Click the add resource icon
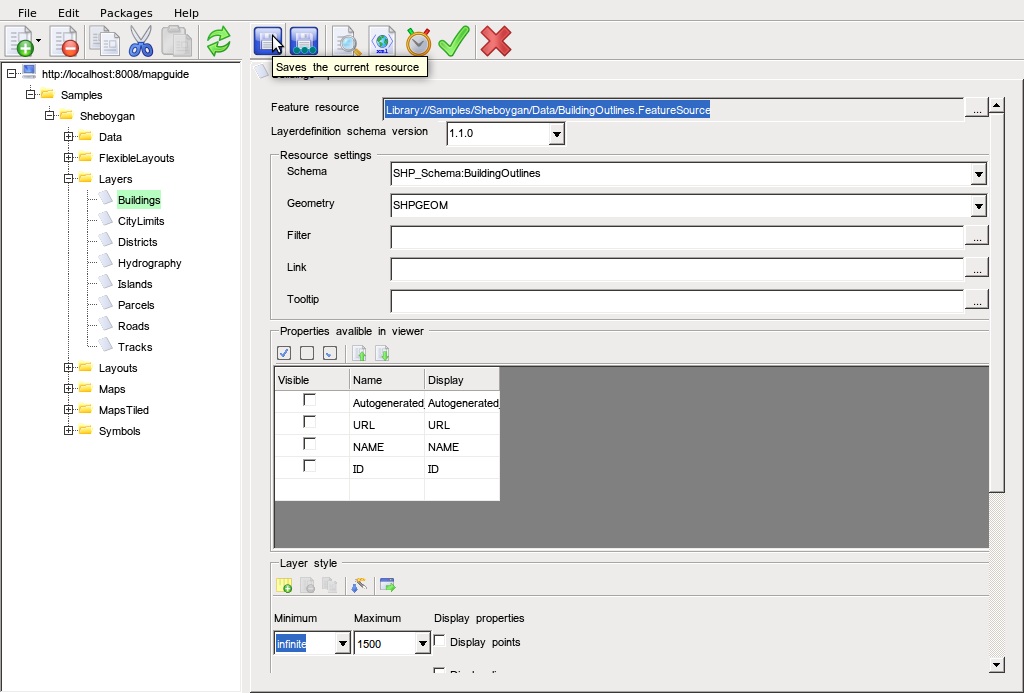This screenshot has height=693, width=1024. [x=19, y=42]
